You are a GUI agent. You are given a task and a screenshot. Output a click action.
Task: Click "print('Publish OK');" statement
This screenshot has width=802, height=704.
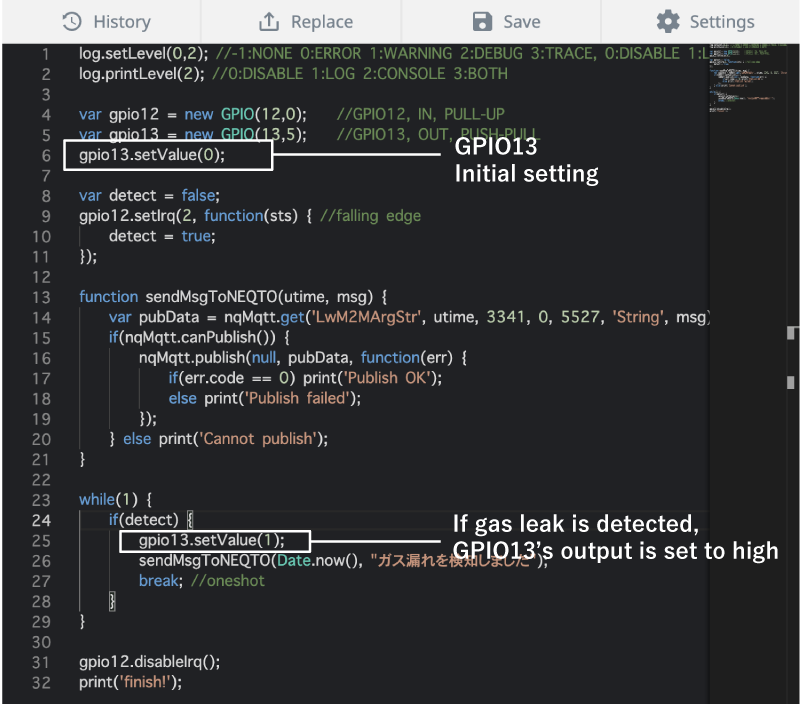click(372, 378)
